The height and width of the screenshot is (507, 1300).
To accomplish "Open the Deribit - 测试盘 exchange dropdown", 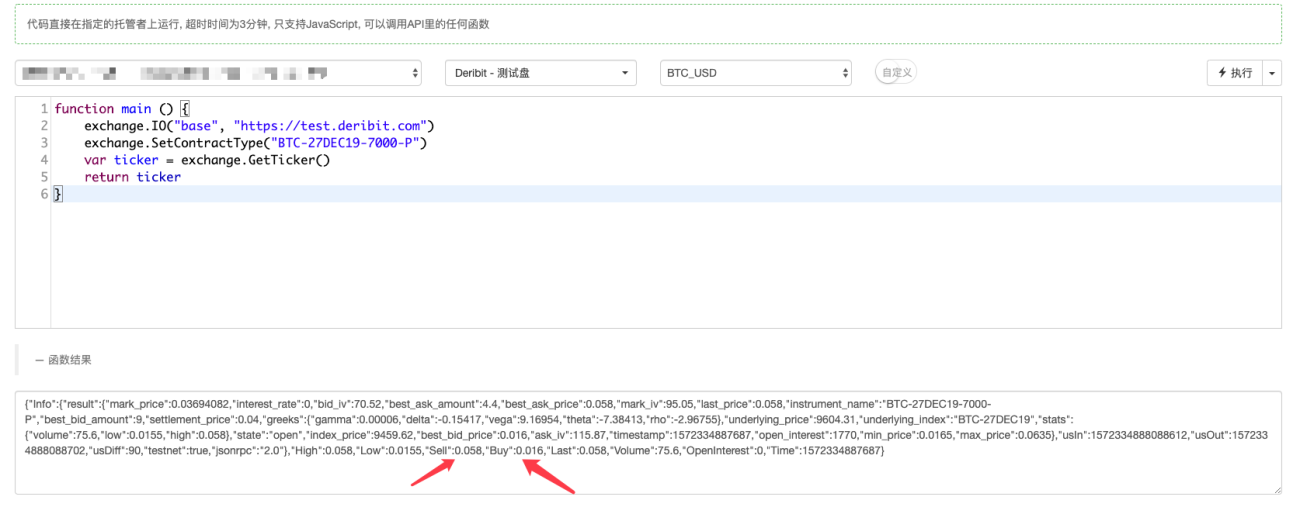I will (x=540, y=73).
